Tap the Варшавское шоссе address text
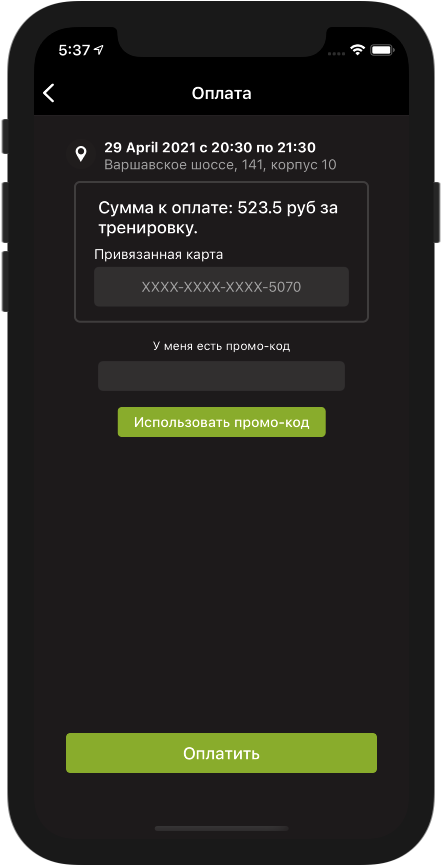This screenshot has height=867, width=443. (220, 165)
